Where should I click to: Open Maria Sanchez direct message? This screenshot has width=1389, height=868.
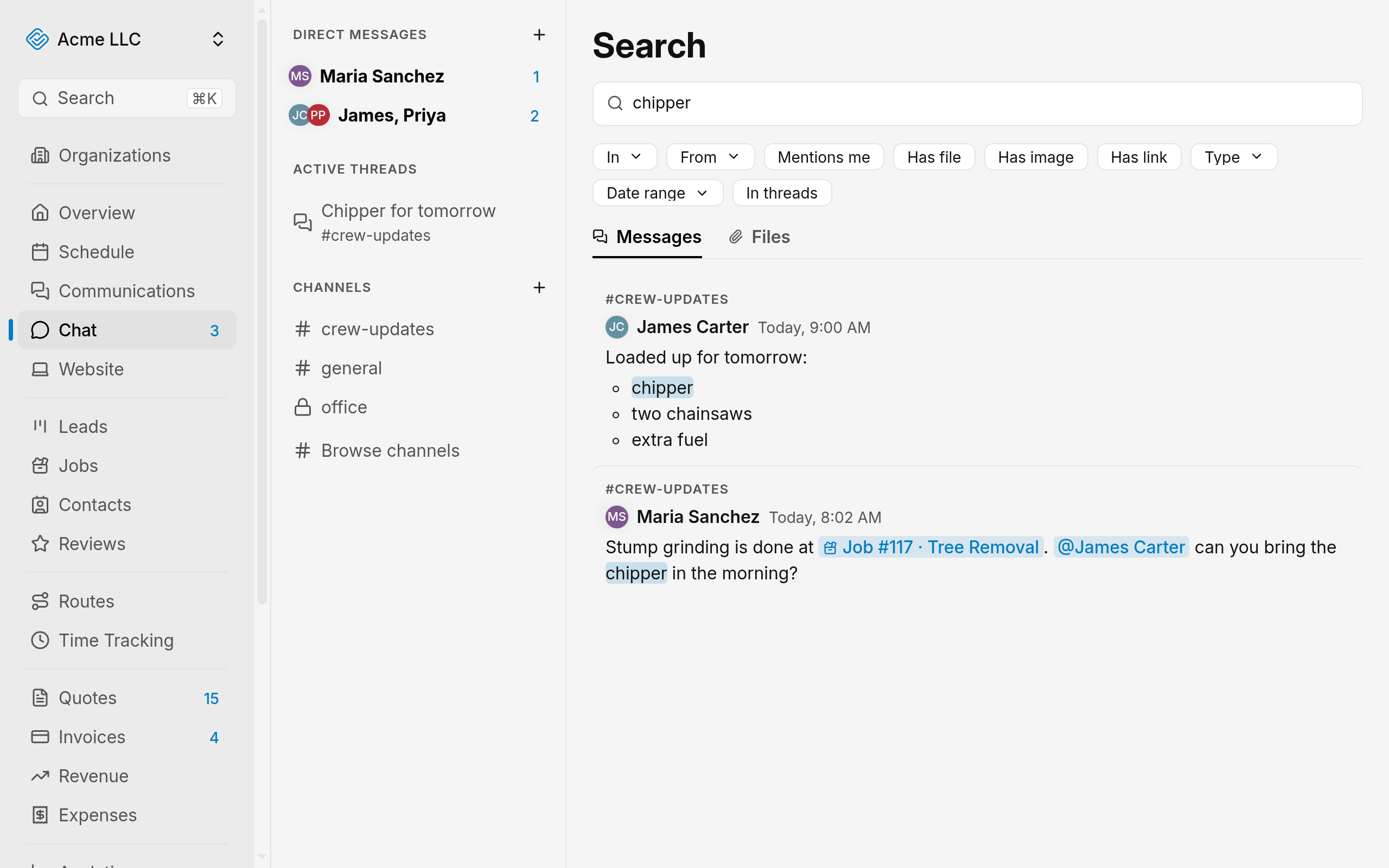(x=418, y=76)
